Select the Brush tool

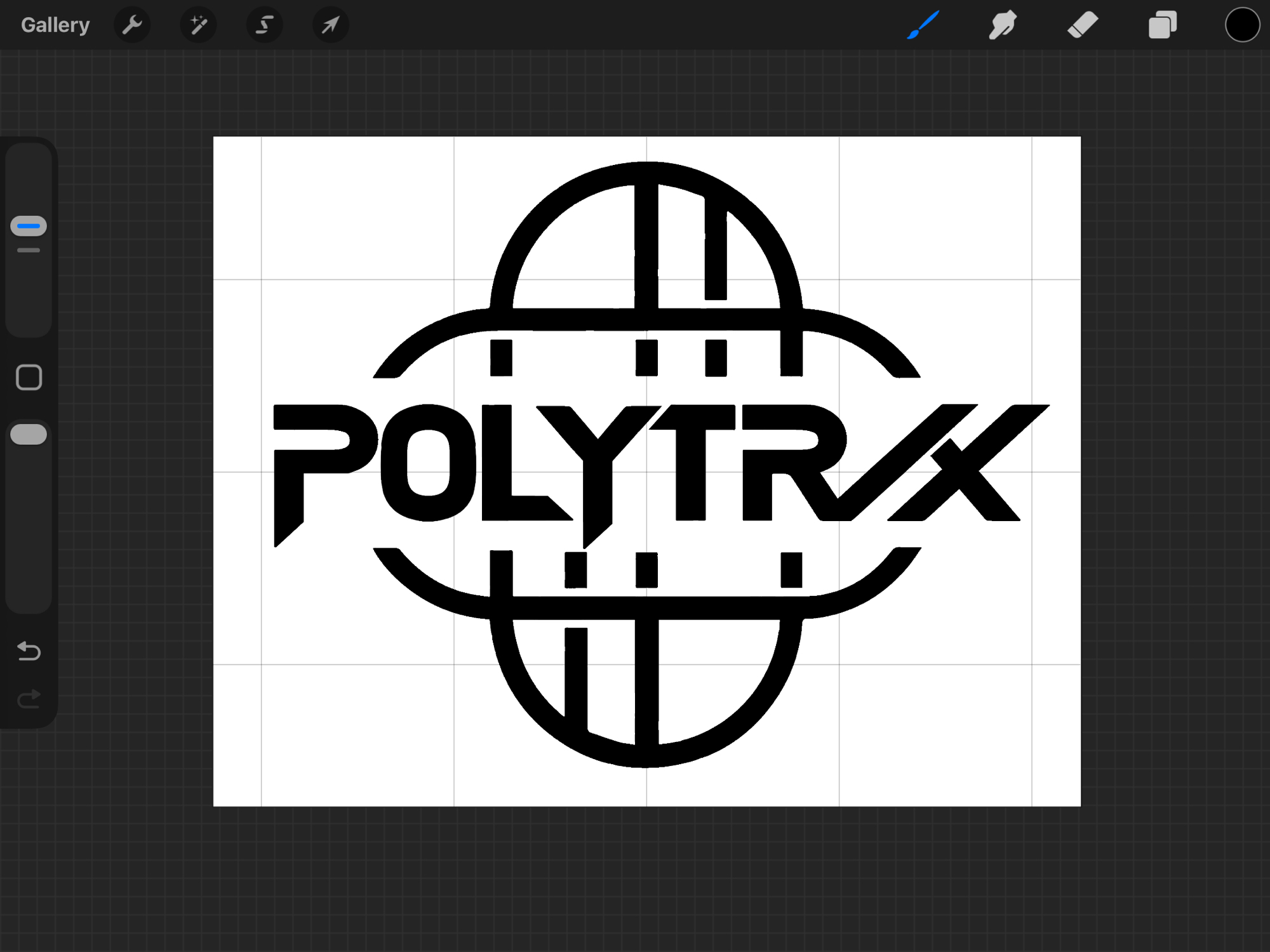(x=923, y=25)
